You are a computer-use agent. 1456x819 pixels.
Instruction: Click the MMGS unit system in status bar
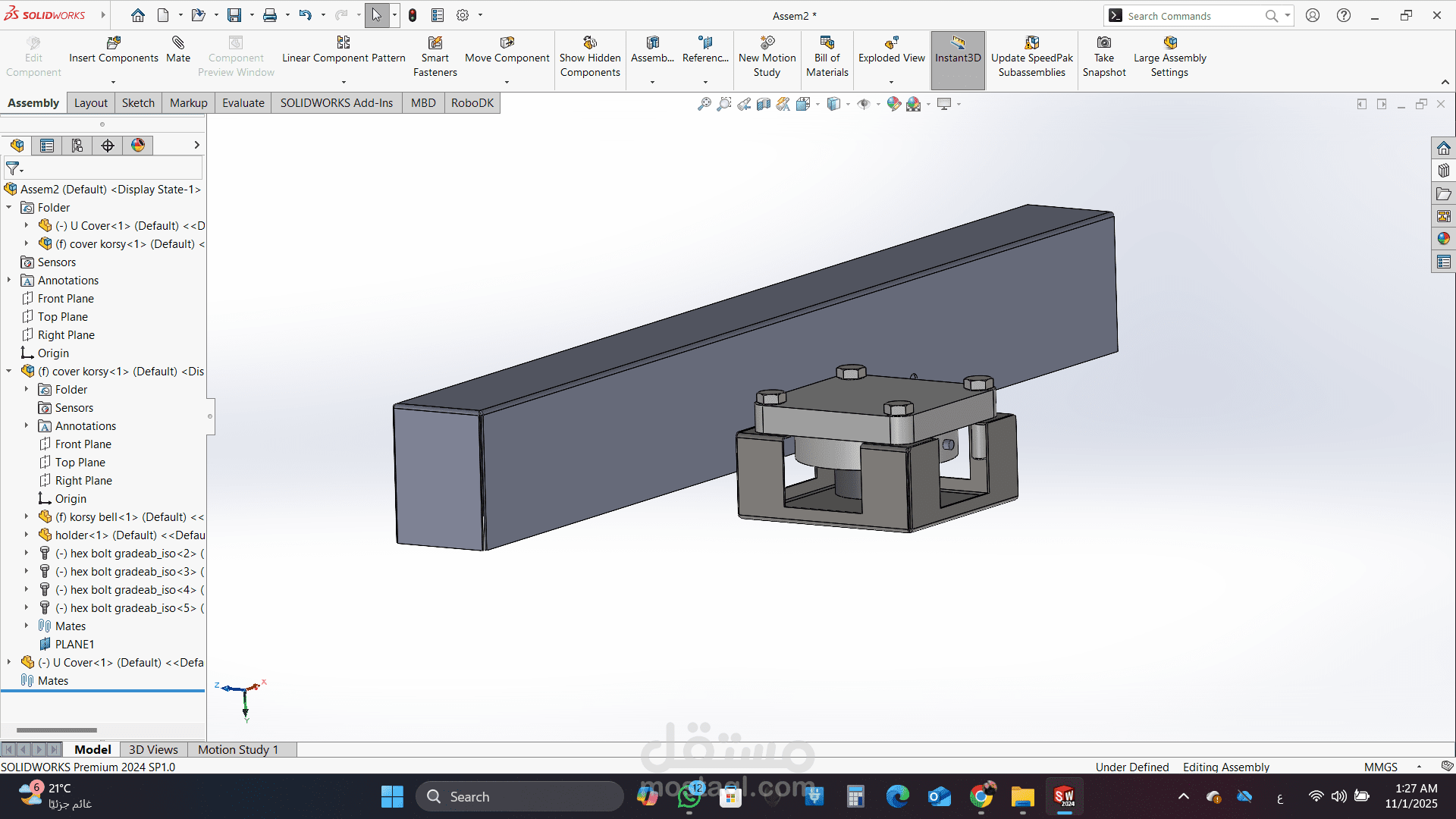pyautogui.click(x=1381, y=767)
